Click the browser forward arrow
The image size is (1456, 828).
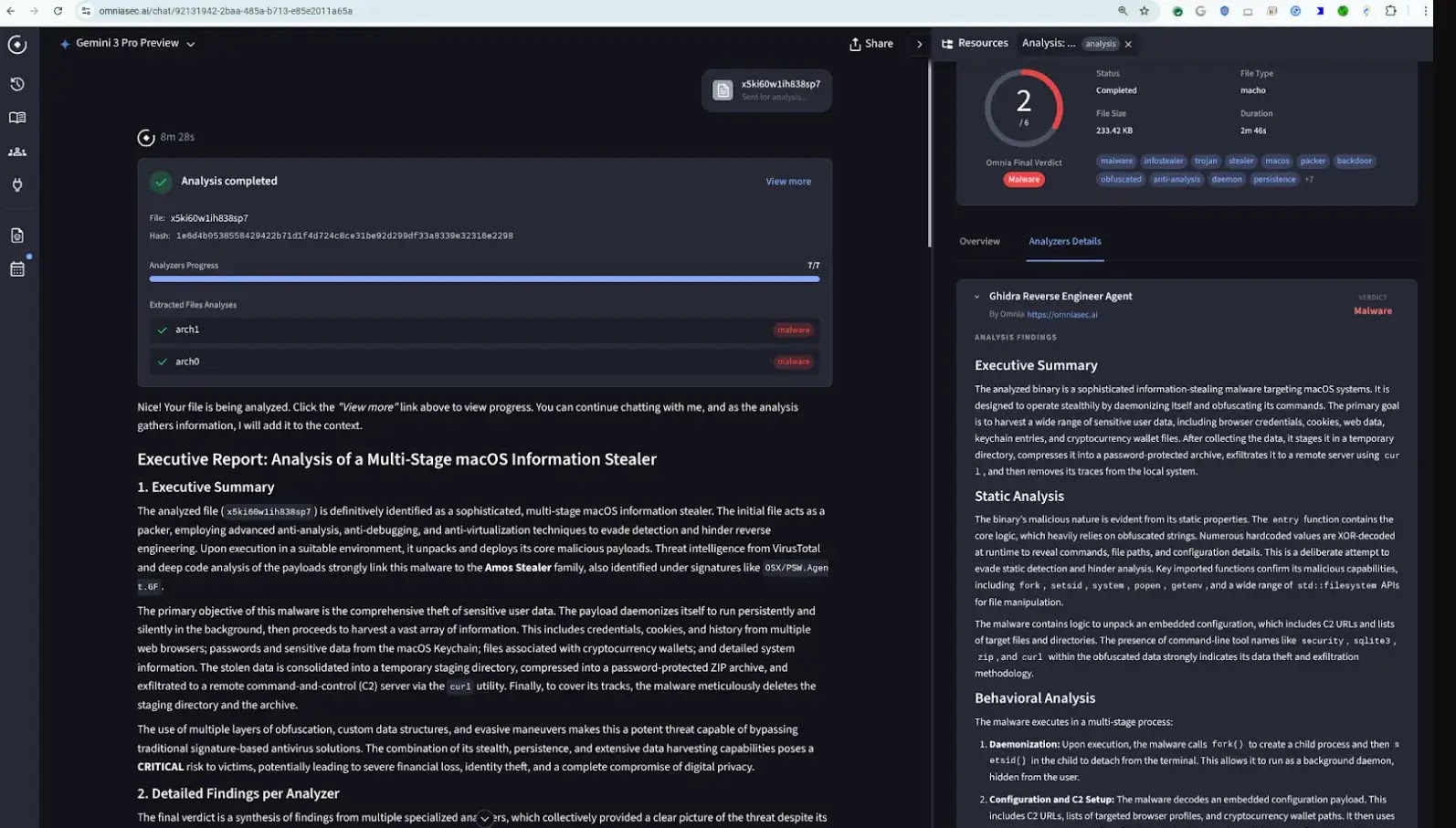34,11
